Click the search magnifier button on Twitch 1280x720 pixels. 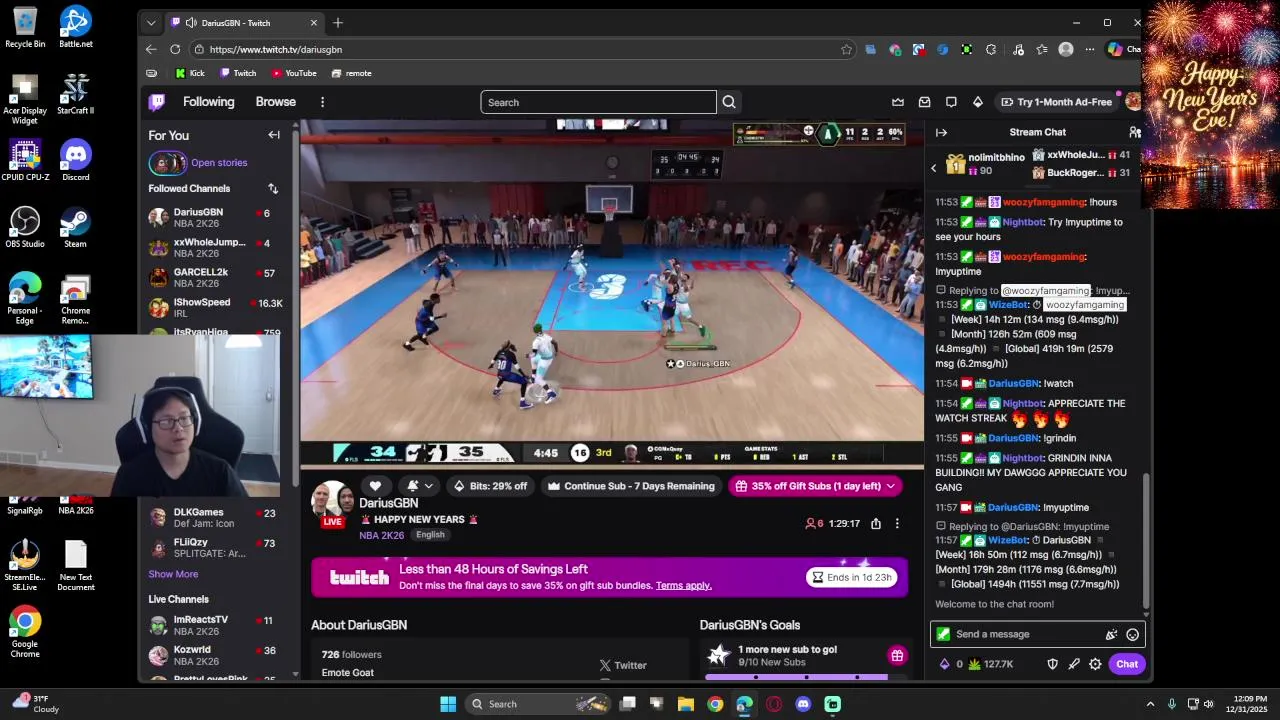(729, 102)
